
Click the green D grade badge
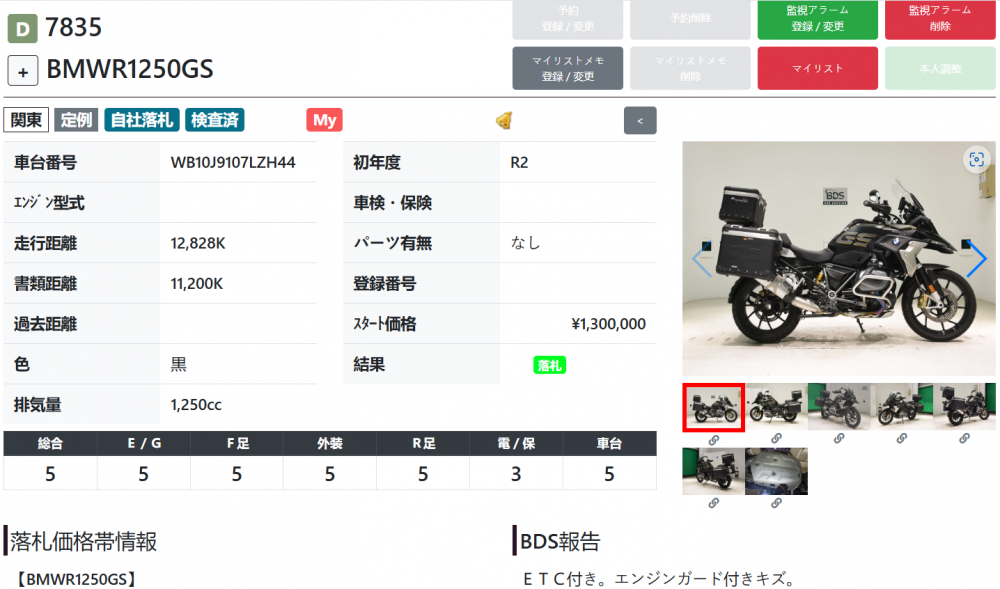click(22, 28)
